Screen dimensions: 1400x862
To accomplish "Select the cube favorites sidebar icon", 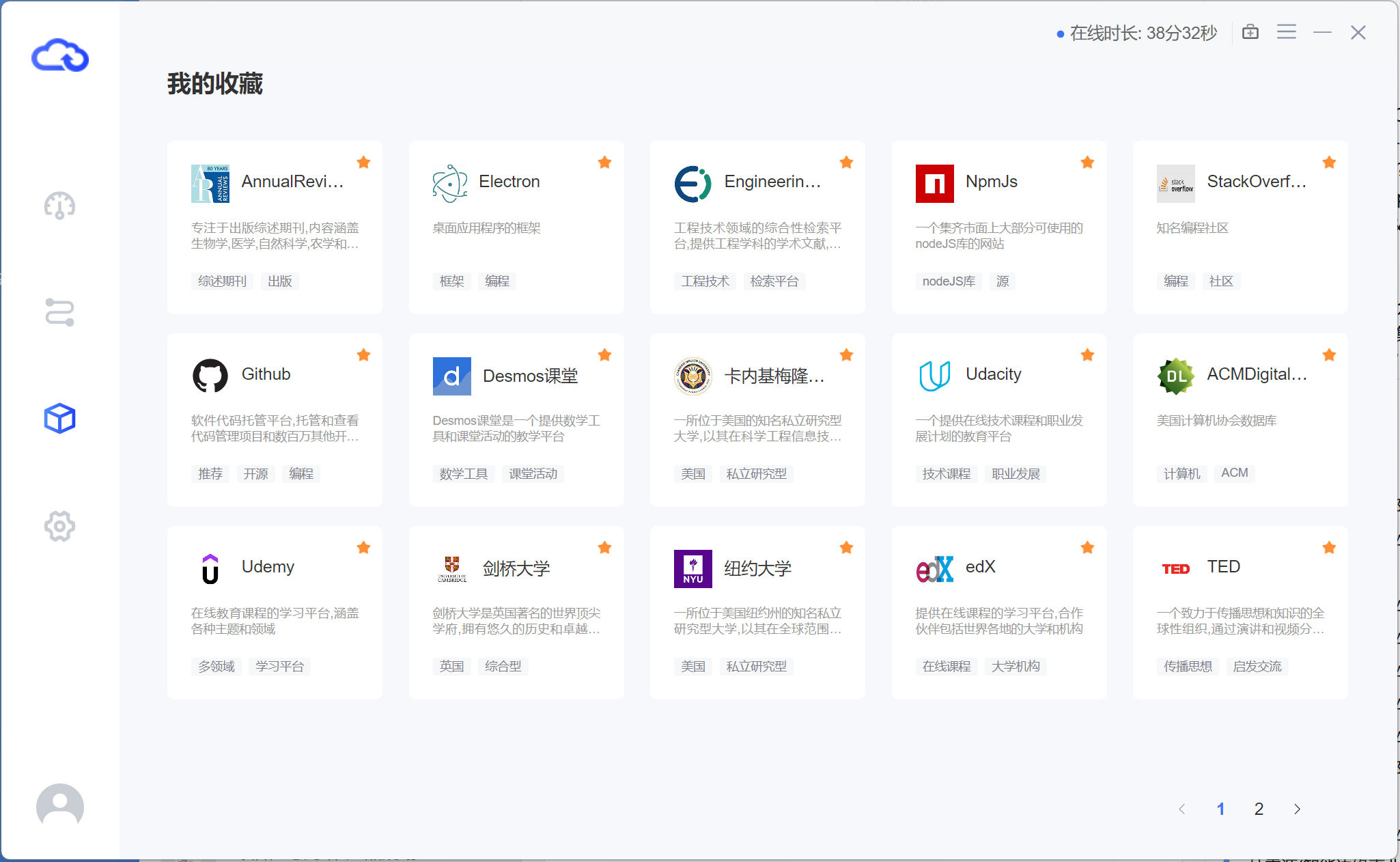I will [59, 418].
